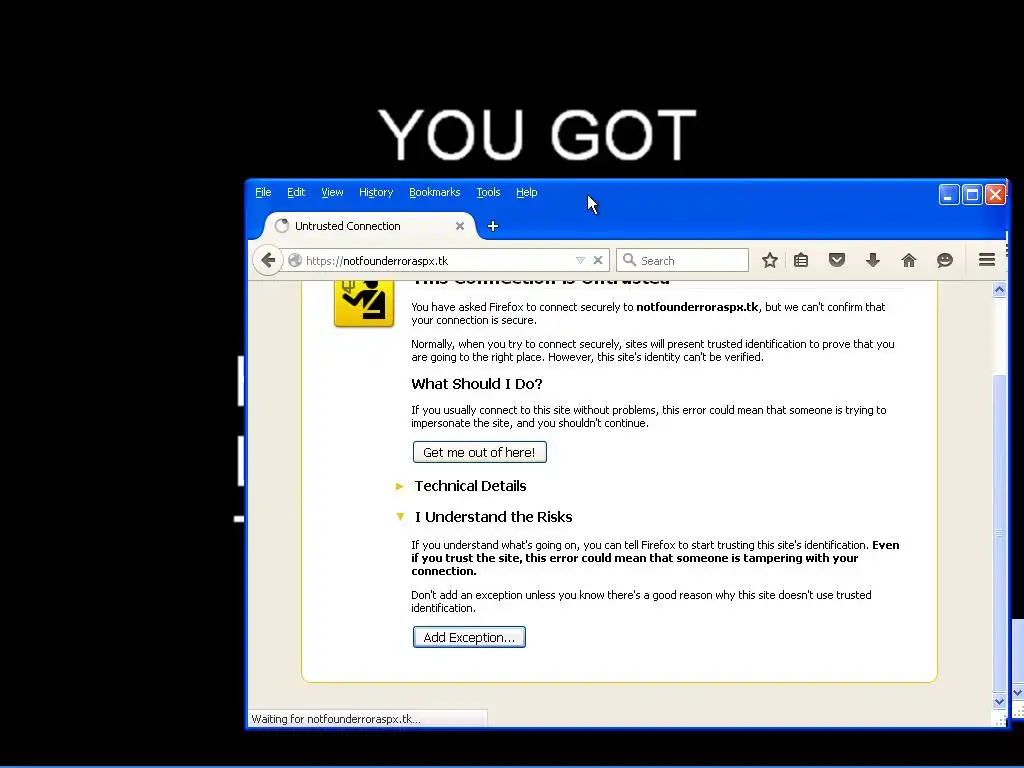The image size is (1024, 768).
Task: Click the Add Exception... button
Action: (x=469, y=637)
